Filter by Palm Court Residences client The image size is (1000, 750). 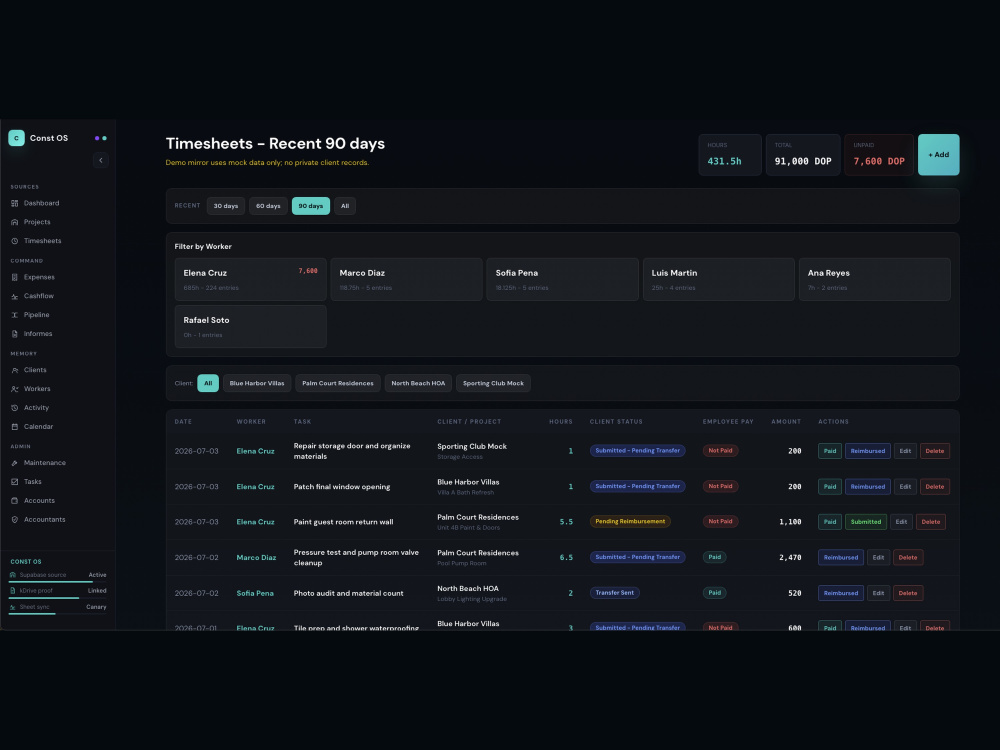pyautogui.click(x=338, y=383)
